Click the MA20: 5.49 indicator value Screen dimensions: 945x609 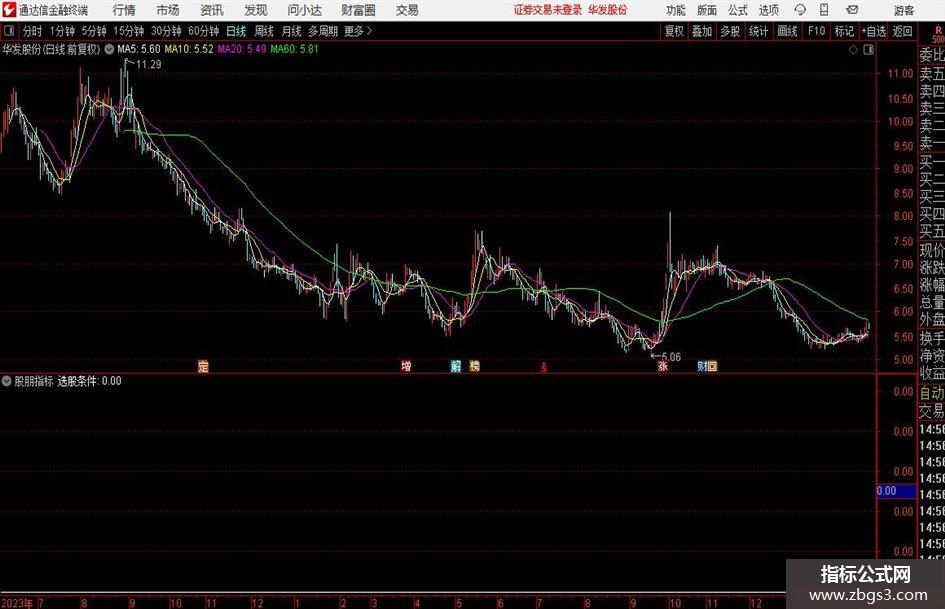242,49
